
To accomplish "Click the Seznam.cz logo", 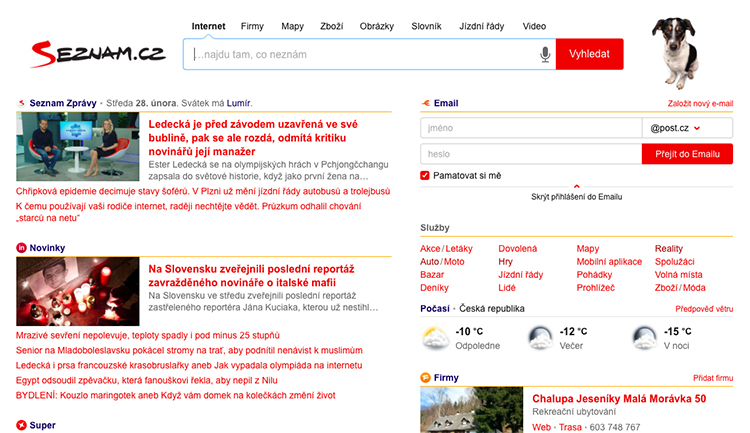I will 97,54.
